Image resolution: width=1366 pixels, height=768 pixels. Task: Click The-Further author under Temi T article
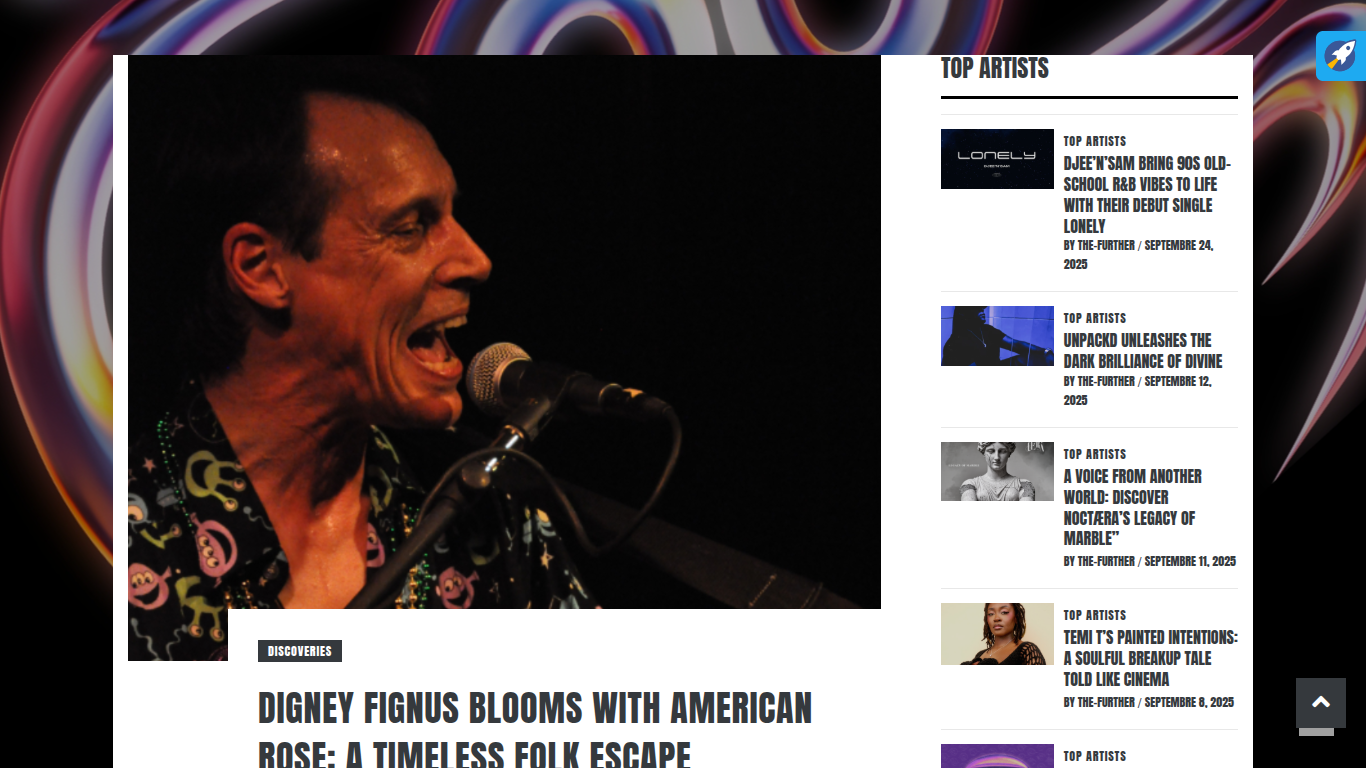[x=1106, y=702]
